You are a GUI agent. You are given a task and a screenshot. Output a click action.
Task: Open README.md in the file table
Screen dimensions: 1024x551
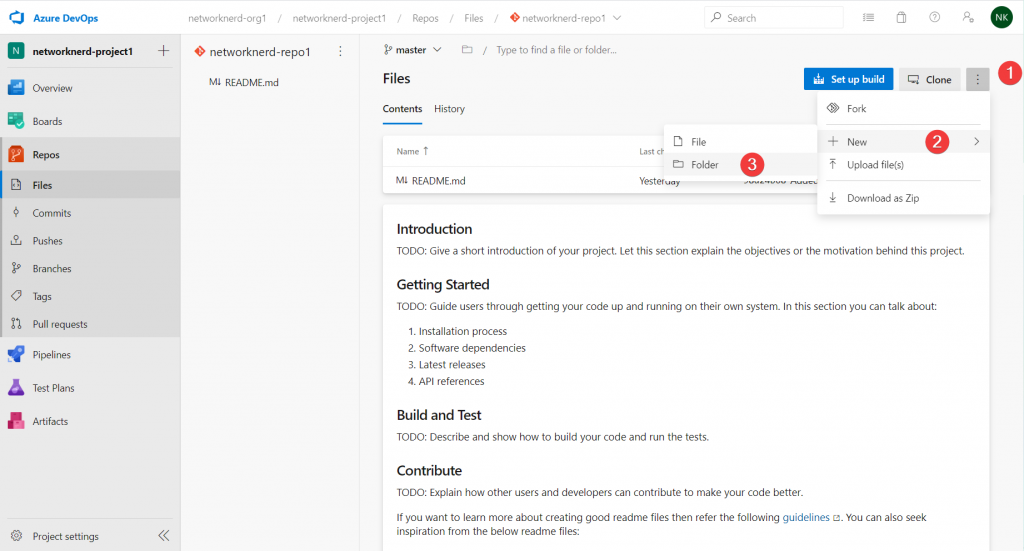pos(430,181)
